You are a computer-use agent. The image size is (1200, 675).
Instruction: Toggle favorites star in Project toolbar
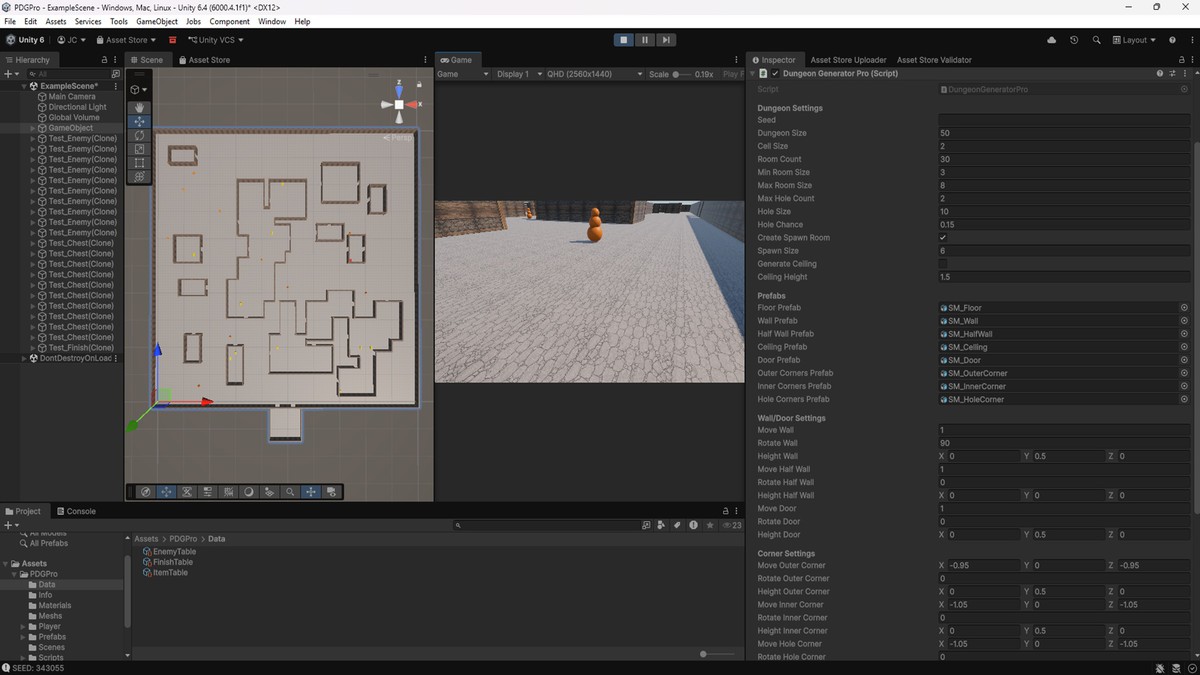pyautogui.click(x=710, y=525)
